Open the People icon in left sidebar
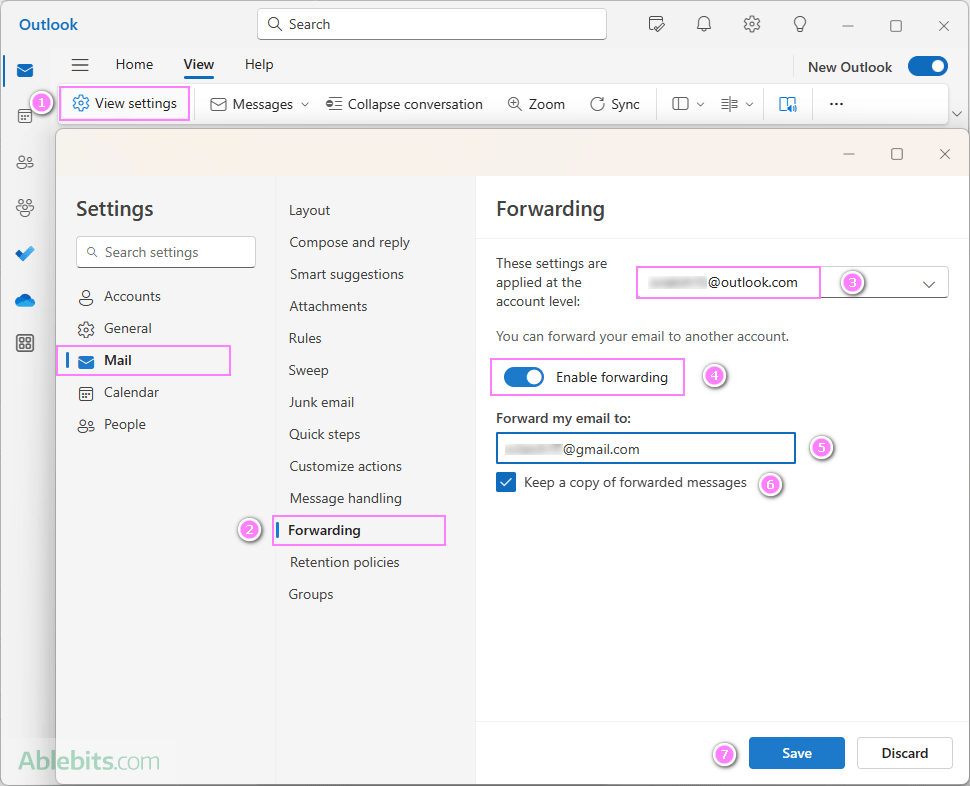The height and width of the screenshot is (786, 970). 25,162
